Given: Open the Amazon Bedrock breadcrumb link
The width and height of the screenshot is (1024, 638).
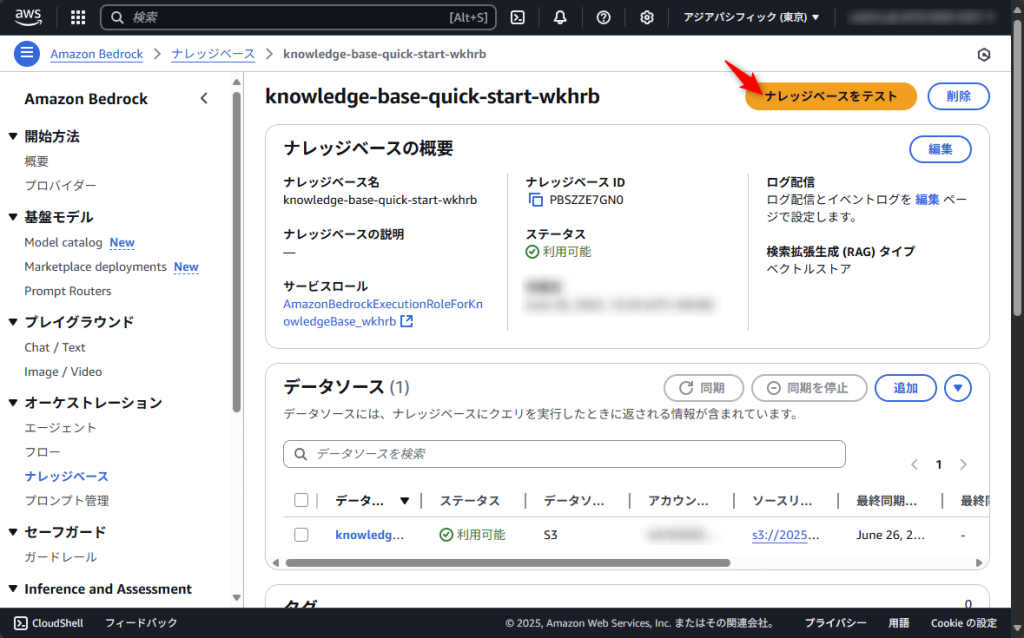Looking at the screenshot, I should [x=97, y=54].
